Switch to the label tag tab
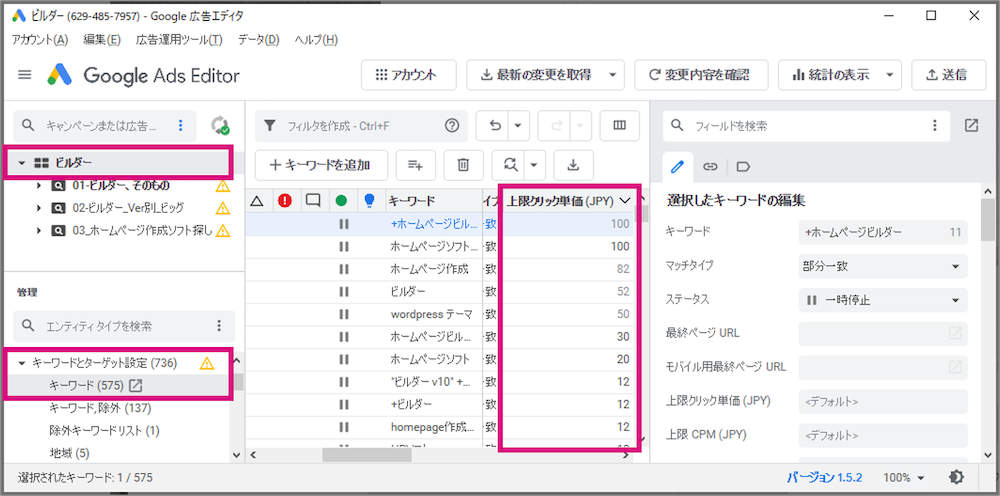 [743, 166]
